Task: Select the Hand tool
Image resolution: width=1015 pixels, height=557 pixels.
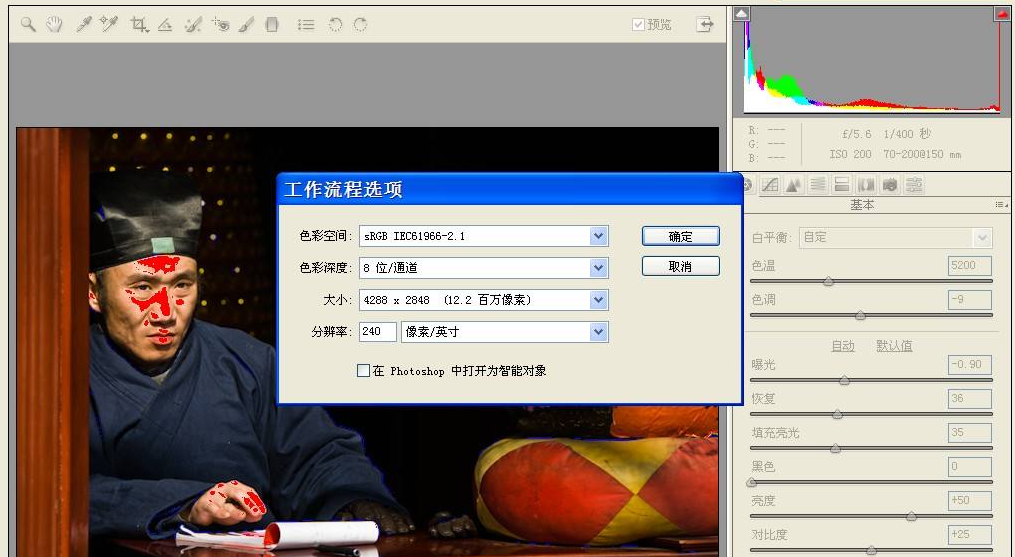Action: click(x=54, y=24)
